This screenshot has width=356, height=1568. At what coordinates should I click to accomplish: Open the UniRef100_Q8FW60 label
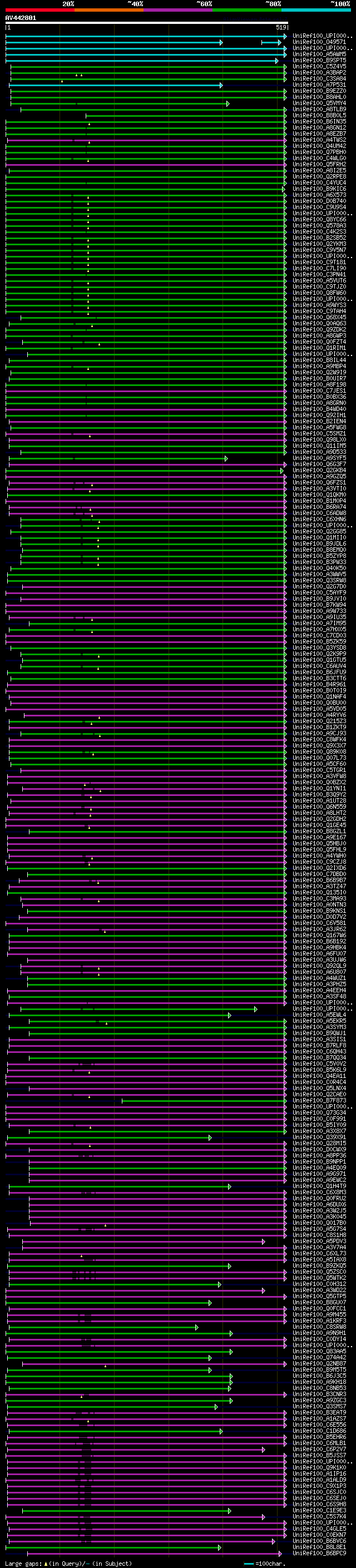tap(319, 293)
